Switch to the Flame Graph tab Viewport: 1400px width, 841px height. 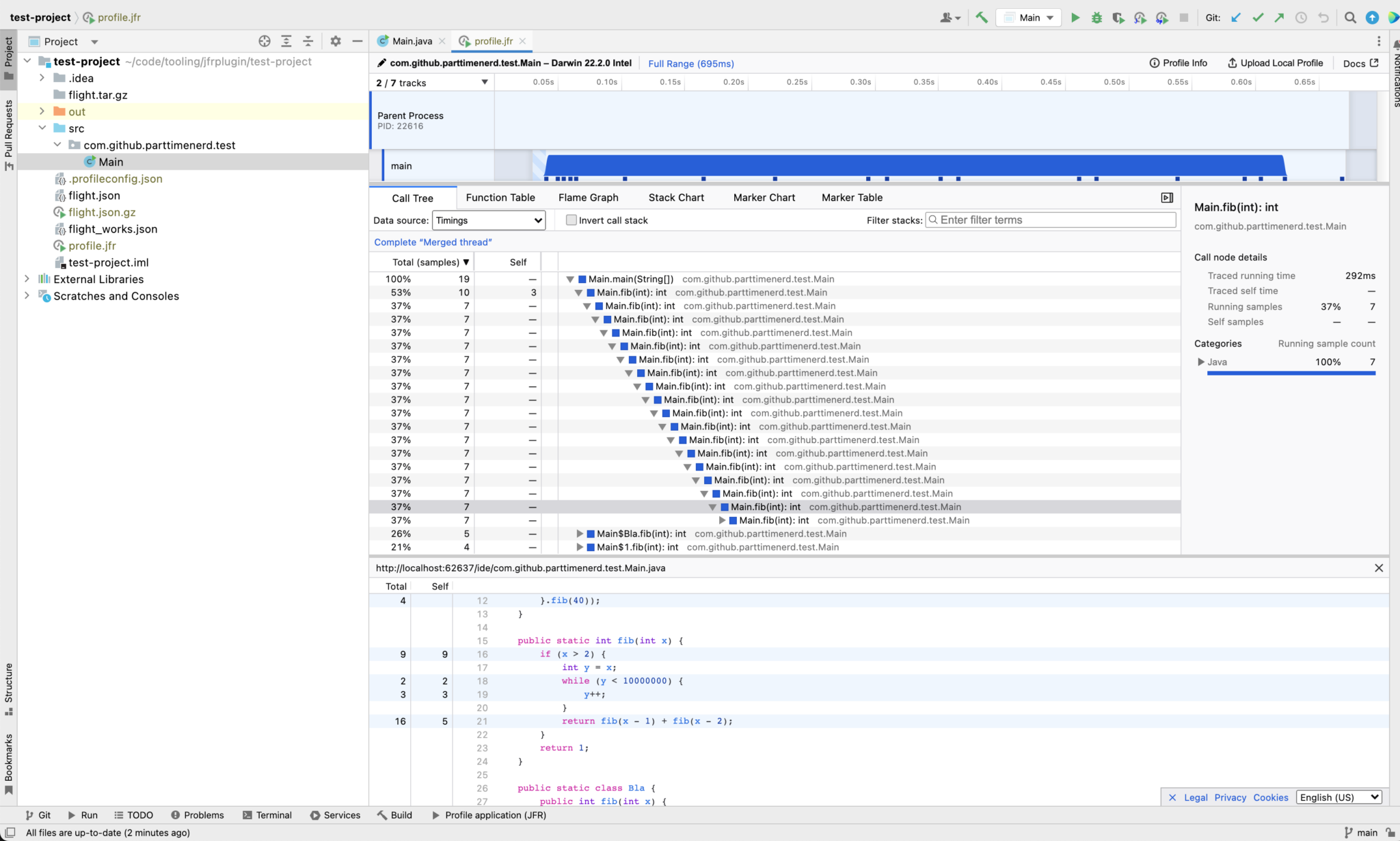(588, 198)
